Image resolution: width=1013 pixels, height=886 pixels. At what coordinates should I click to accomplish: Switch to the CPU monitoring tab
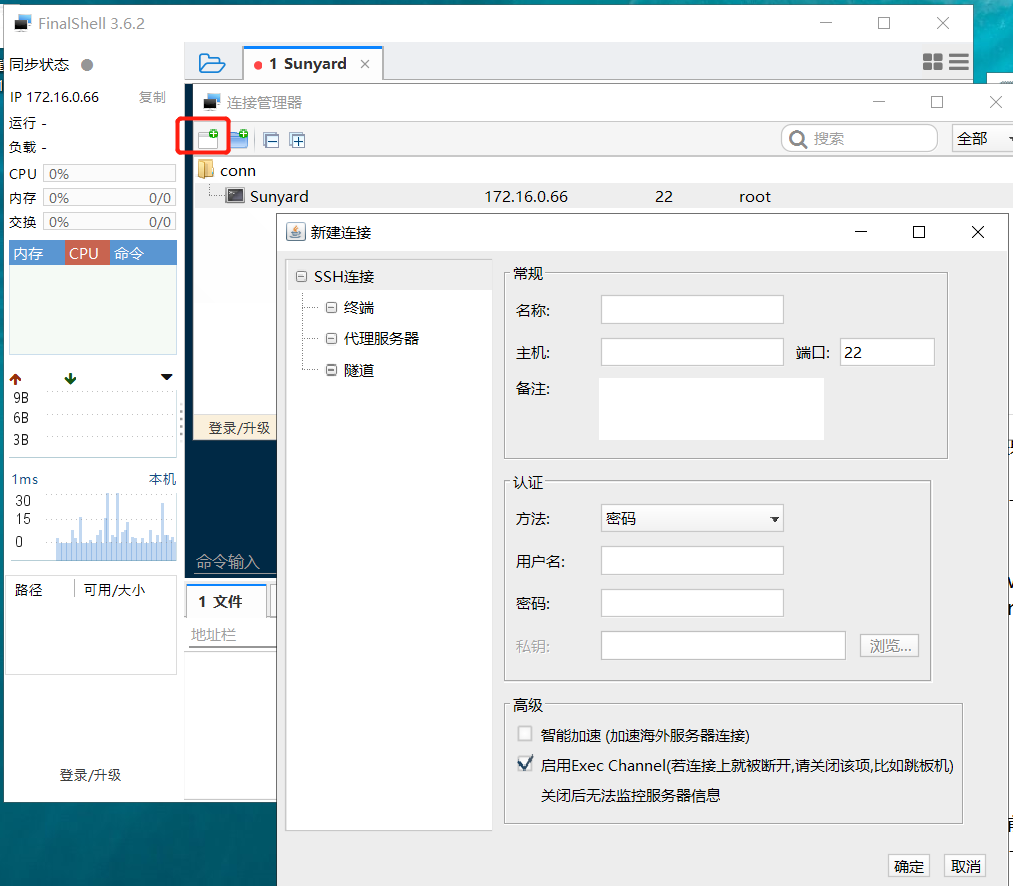pyautogui.click(x=85, y=252)
